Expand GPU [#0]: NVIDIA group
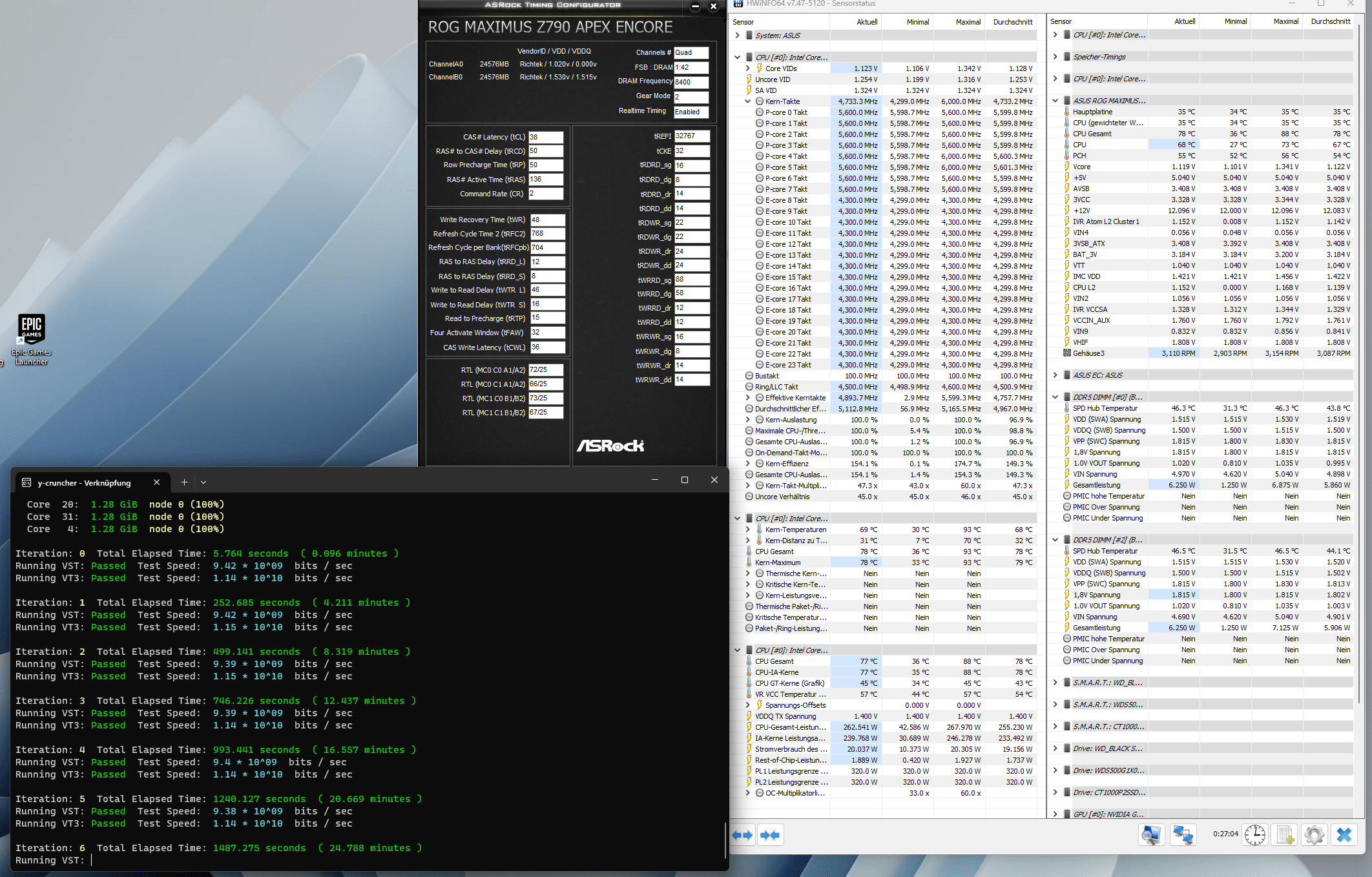1372x877 pixels. [x=1055, y=814]
